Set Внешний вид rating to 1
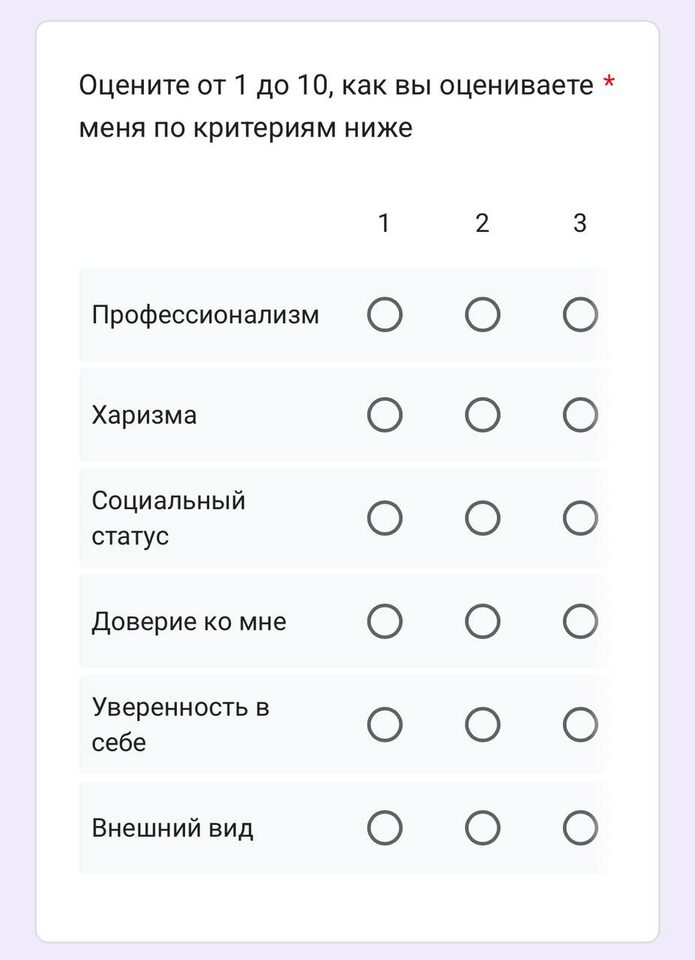The image size is (695, 960). (385, 828)
